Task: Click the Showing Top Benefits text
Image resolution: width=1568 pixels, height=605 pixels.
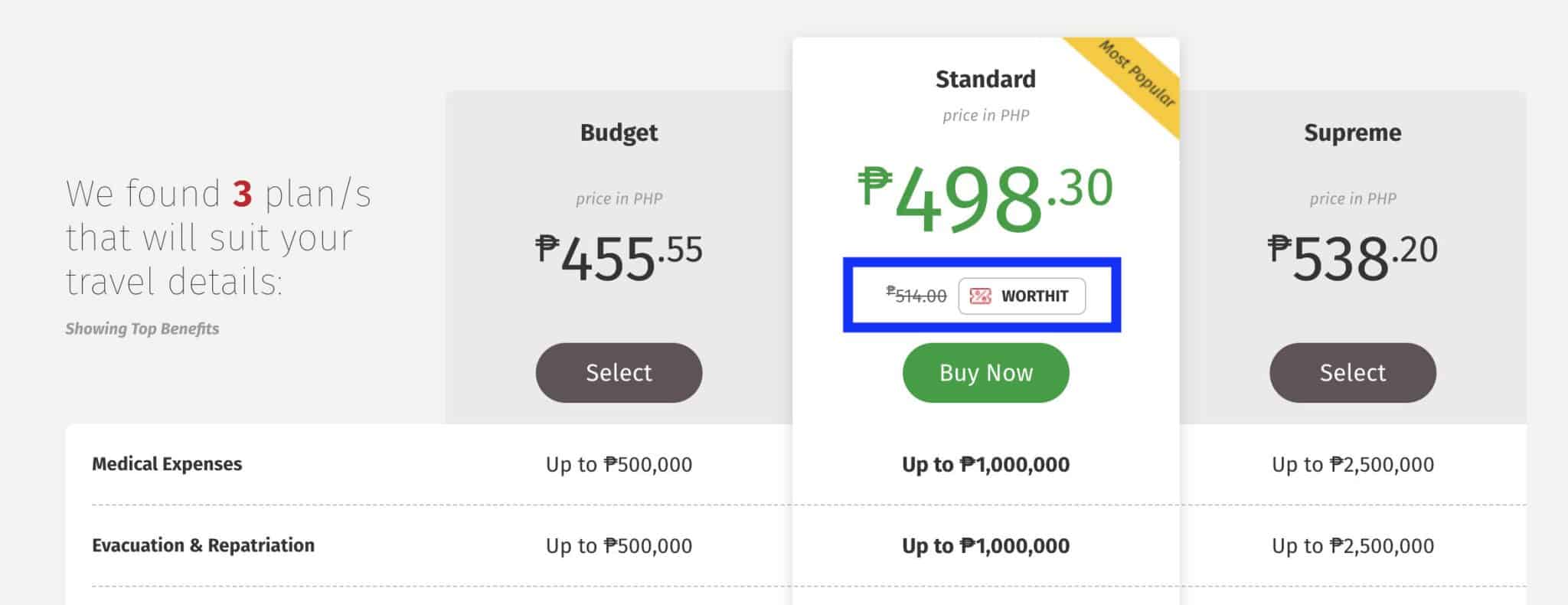Action: tap(142, 329)
